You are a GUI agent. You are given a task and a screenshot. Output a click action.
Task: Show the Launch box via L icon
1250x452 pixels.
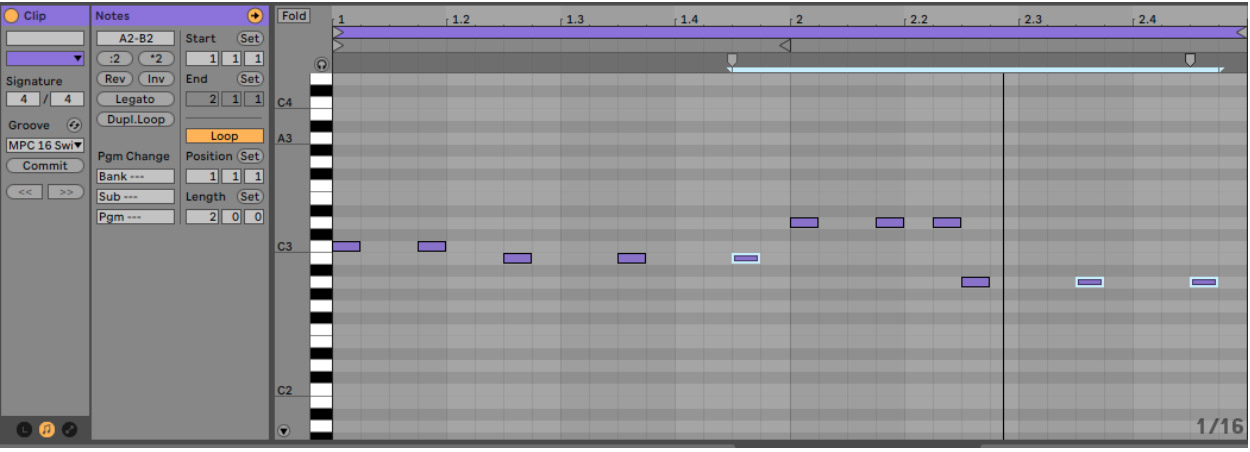point(25,429)
